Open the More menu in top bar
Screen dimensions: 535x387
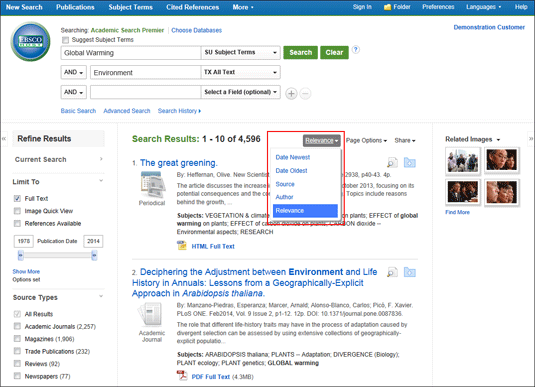pos(243,7)
